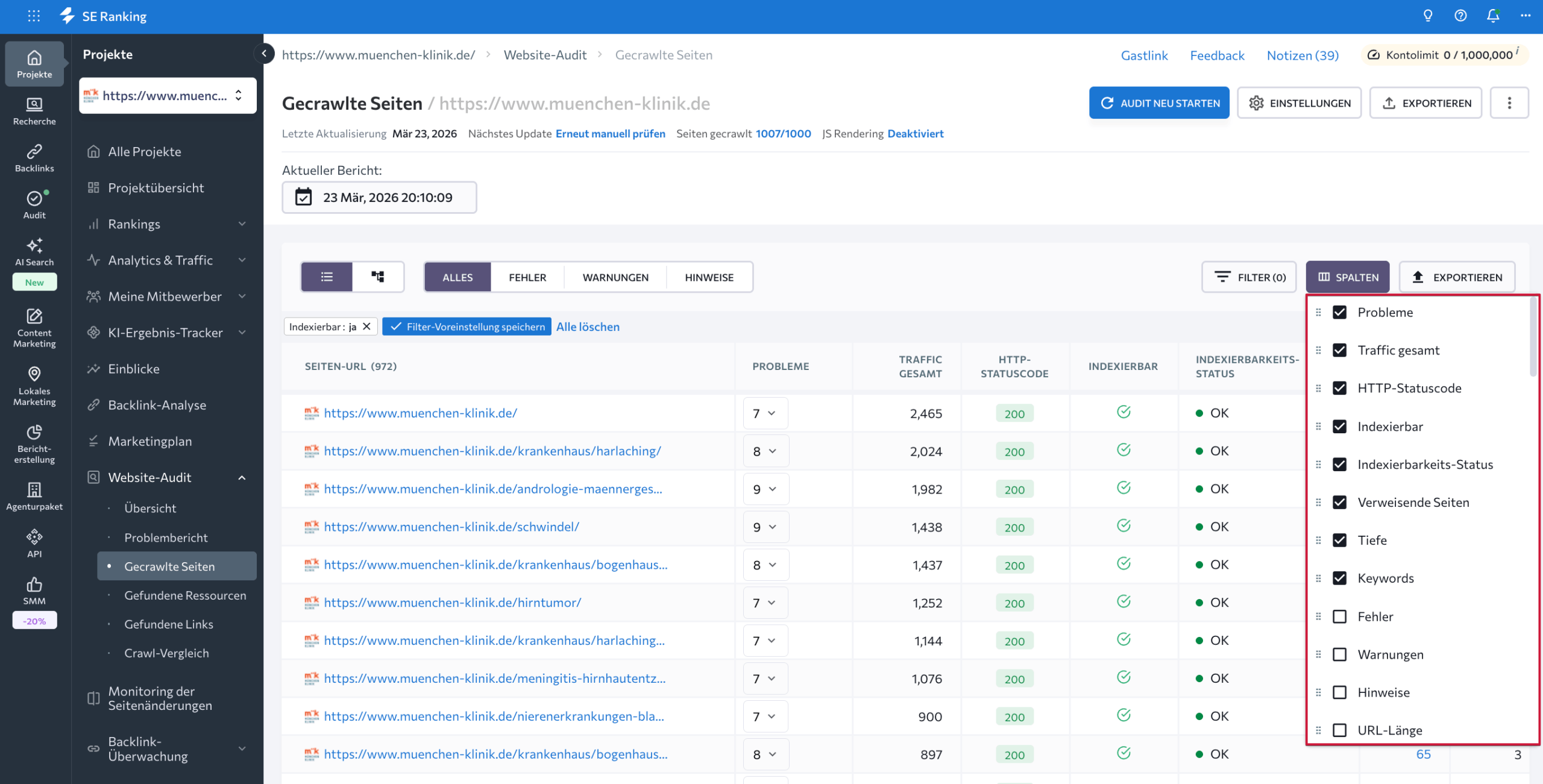Collapse the projects sidebar arrow
Image resolution: width=1543 pixels, height=784 pixels.
tap(264, 54)
